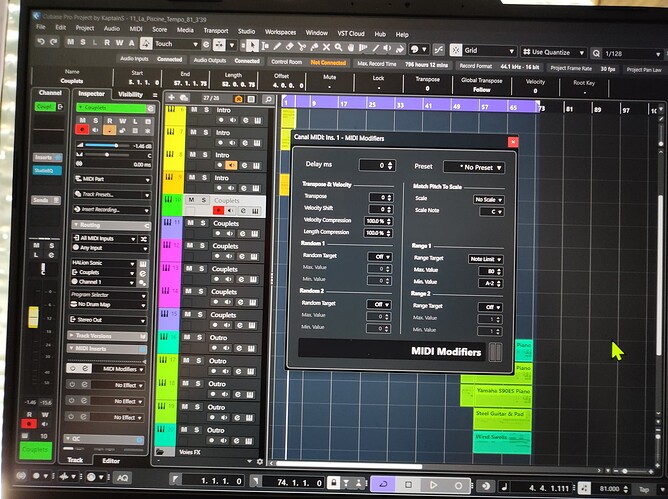The image size is (668, 499).
Task: Select the Play speaker tool
Action: (387, 49)
